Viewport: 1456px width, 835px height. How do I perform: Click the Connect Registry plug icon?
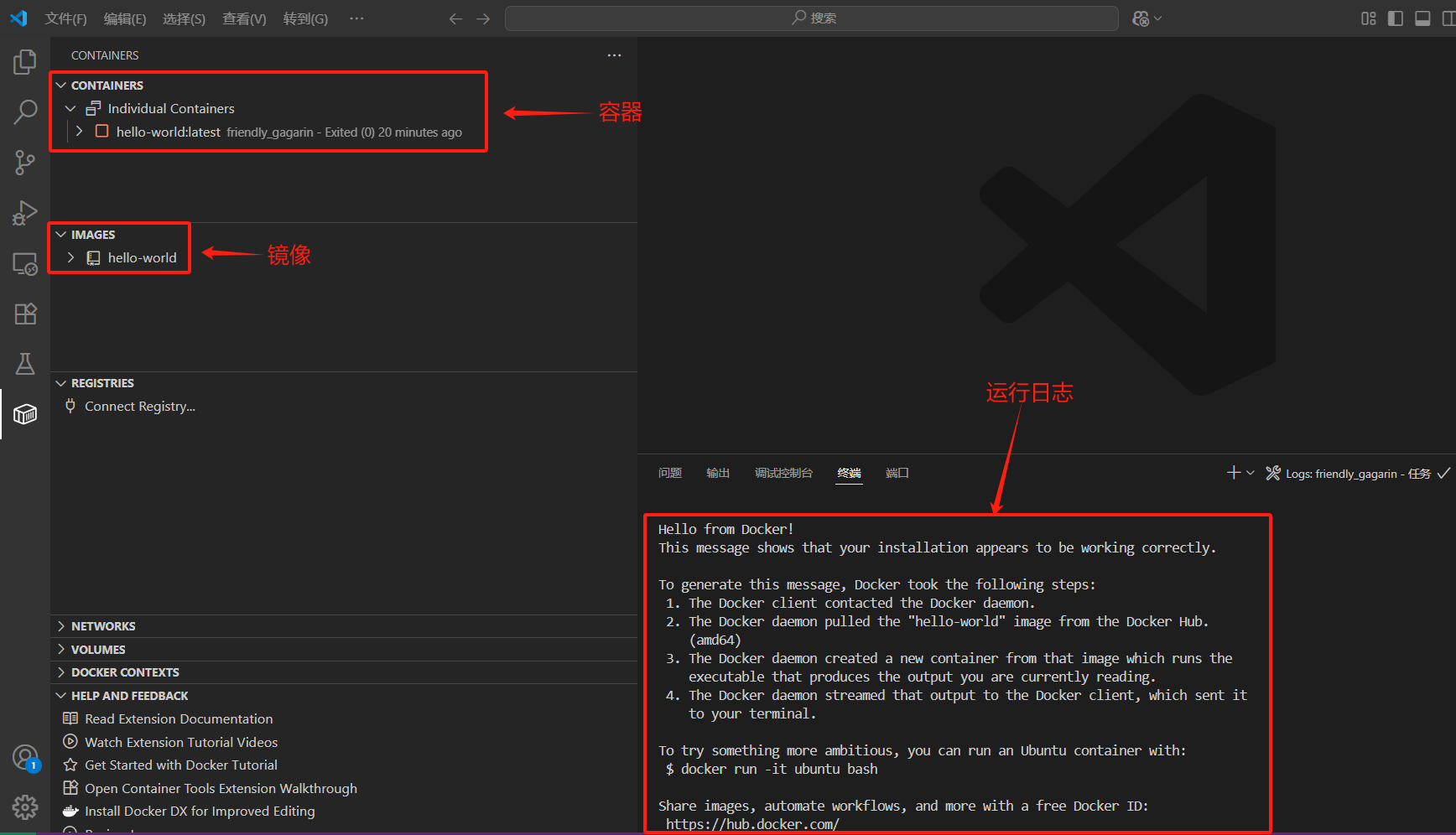(x=70, y=406)
